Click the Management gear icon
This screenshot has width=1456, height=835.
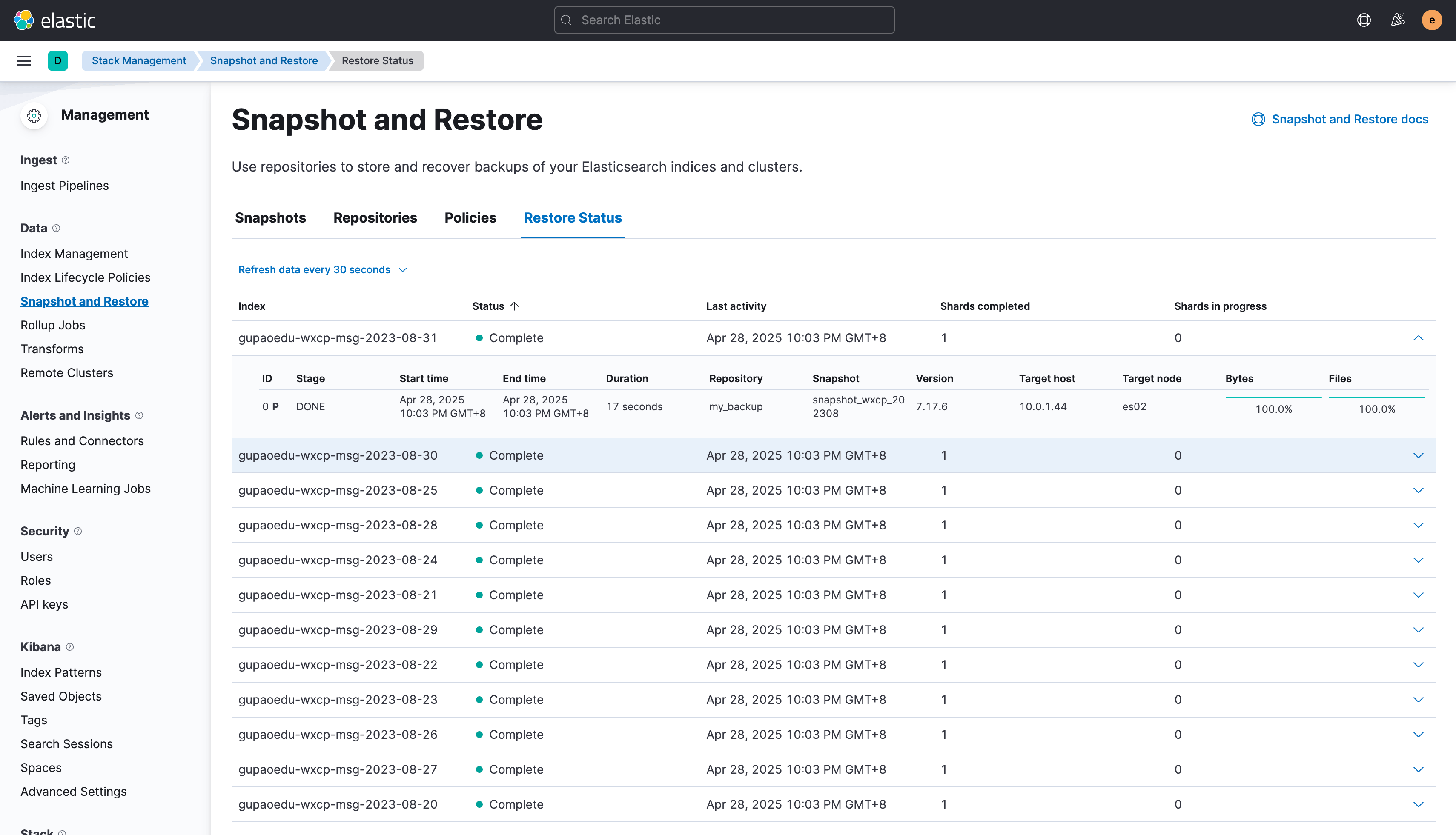click(x=34, y=115)
